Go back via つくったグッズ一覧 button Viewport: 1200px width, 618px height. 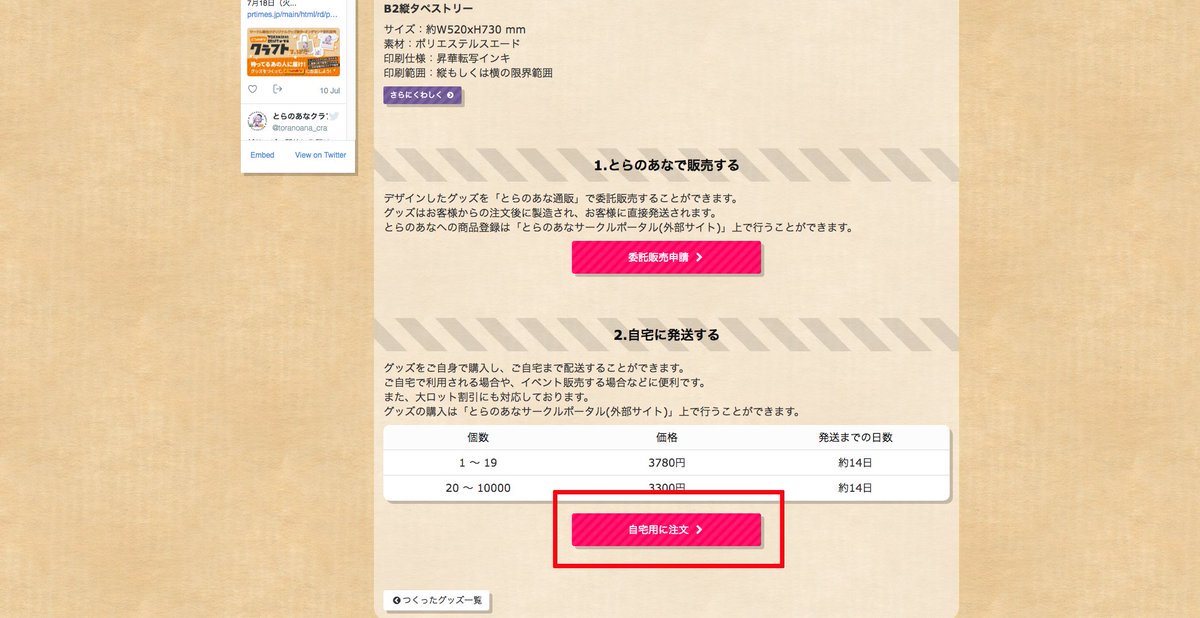tap(437, 600)
